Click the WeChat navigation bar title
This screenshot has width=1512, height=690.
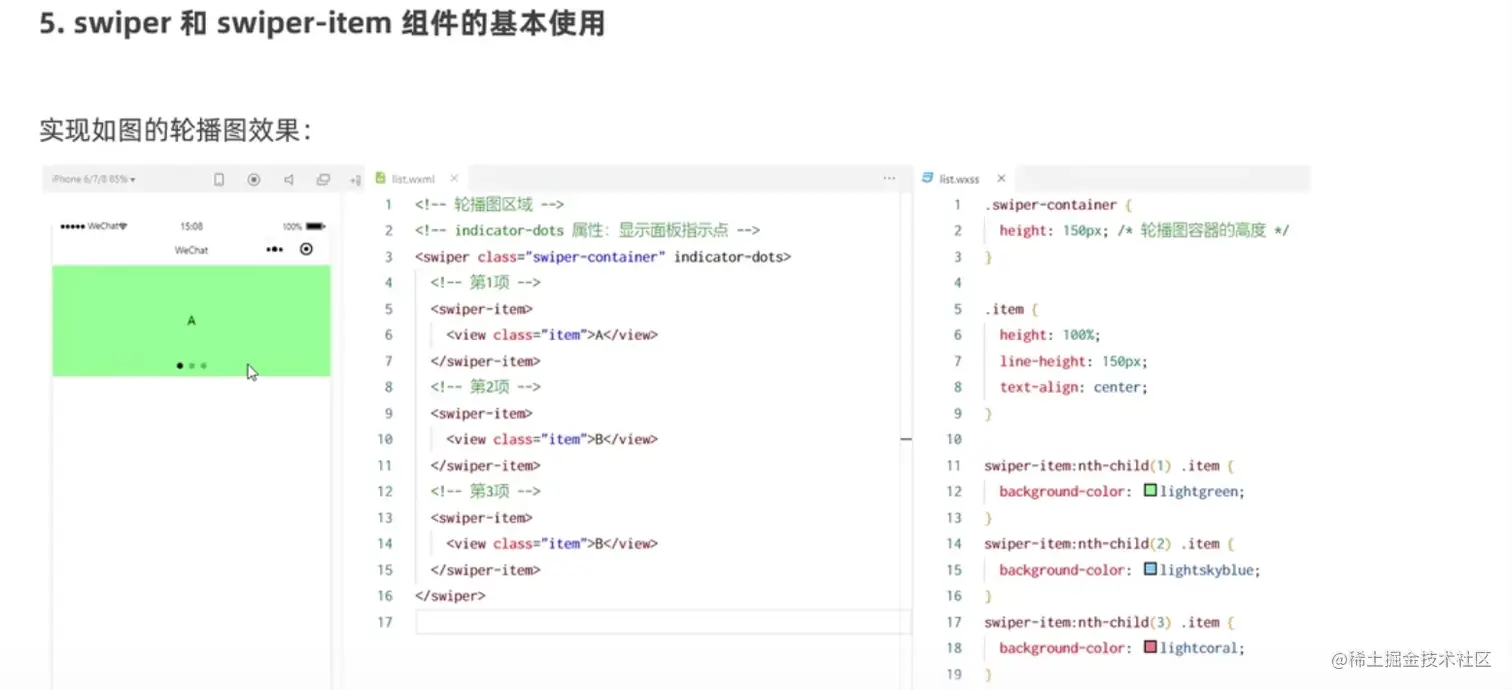coord(191,250)
